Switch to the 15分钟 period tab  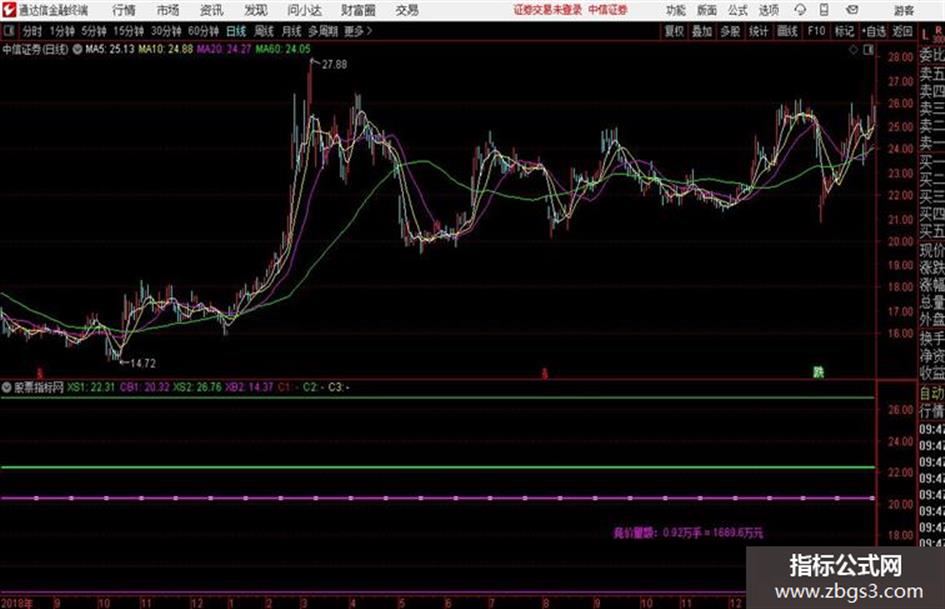[128, 31]
